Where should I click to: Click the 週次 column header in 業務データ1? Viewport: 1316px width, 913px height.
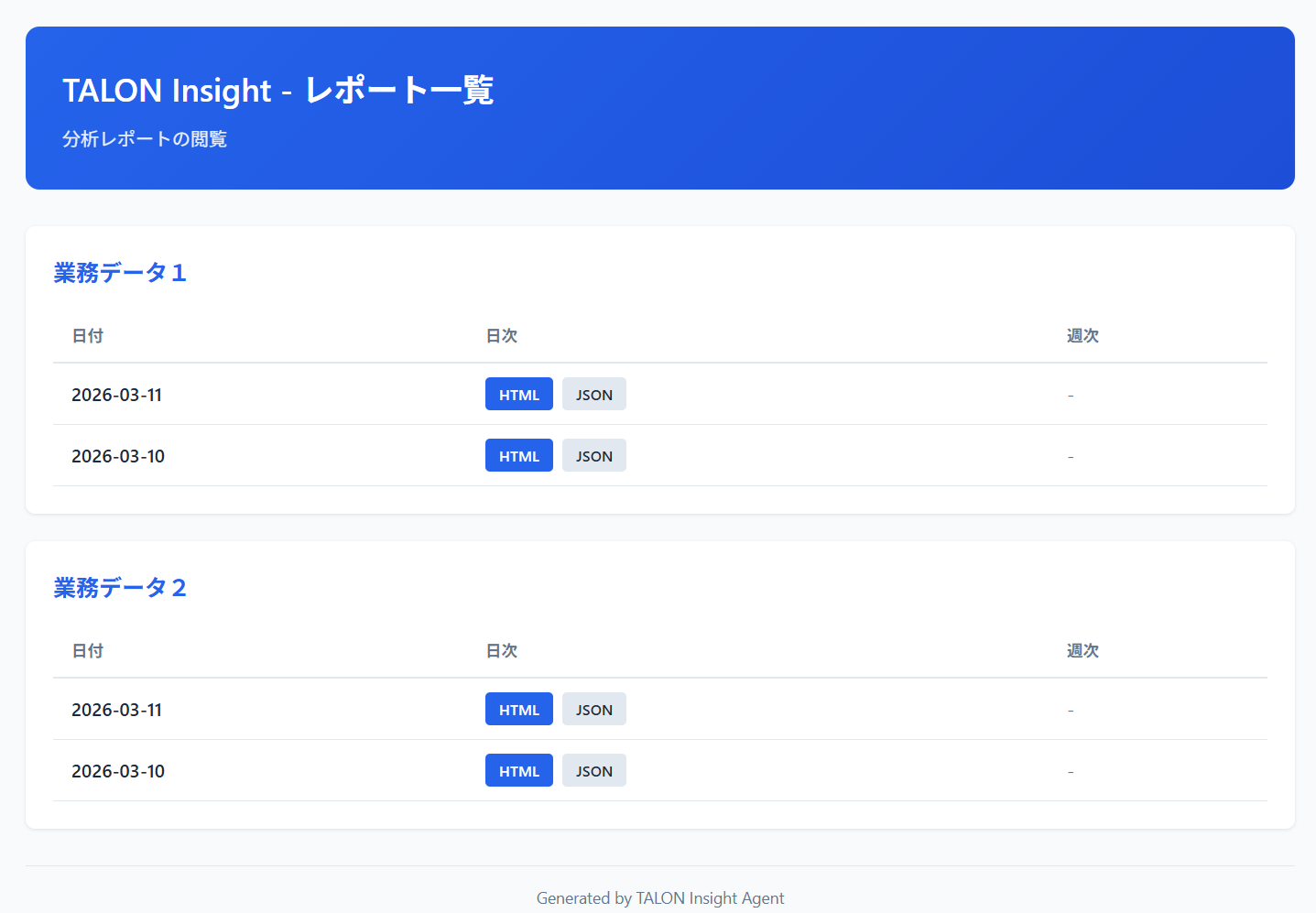(x=1082, y=336)
